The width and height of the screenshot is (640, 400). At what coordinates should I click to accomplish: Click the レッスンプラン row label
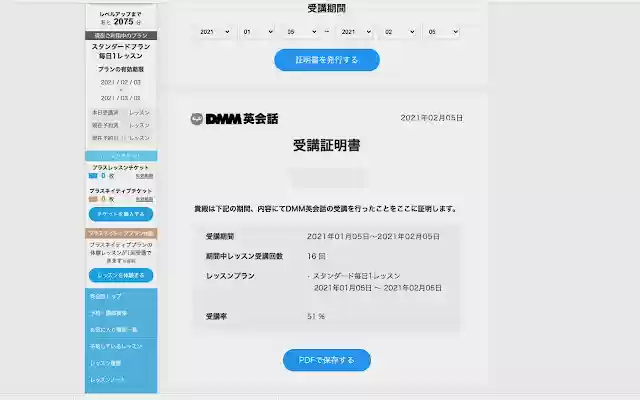(x=230, y=276)
